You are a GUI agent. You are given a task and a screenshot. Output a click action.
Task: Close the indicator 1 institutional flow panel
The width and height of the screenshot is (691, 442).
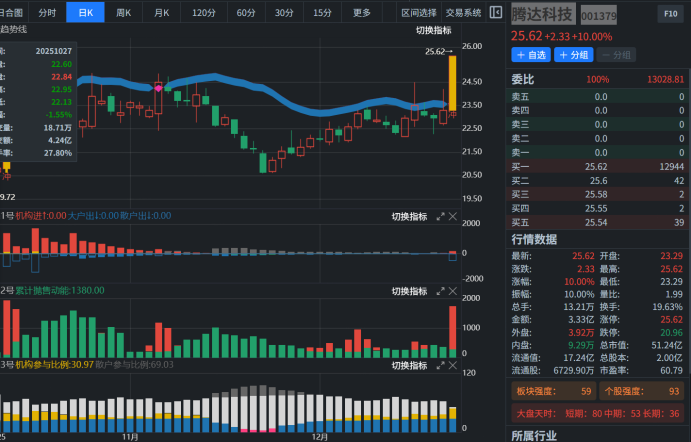(x=453, y=217)
